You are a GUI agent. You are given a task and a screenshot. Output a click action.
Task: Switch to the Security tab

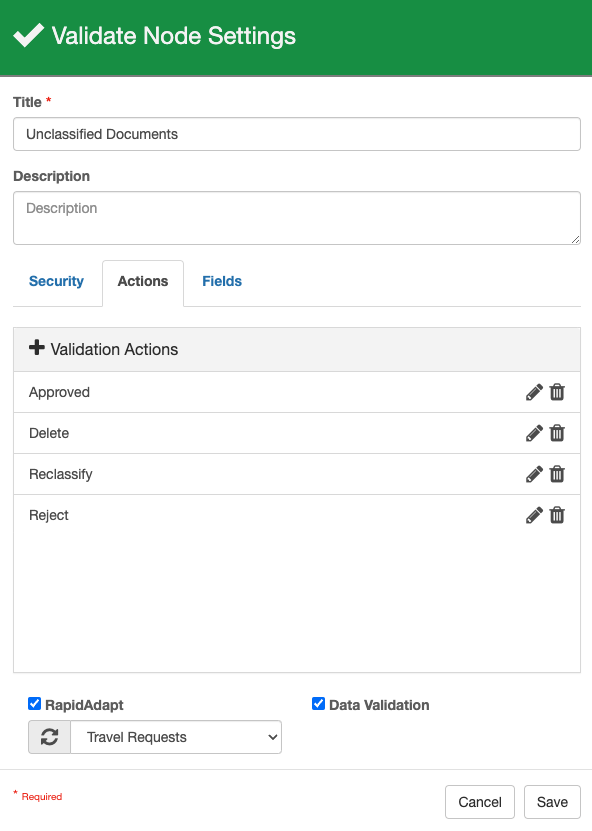click(x=56, y=281)
